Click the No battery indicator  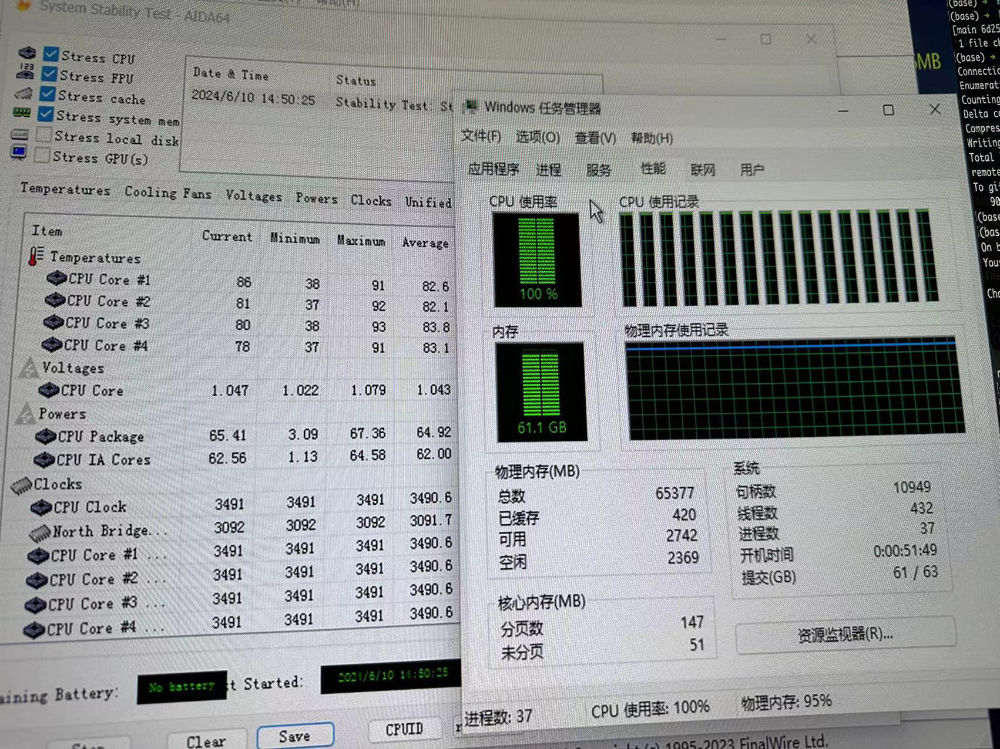182,687
